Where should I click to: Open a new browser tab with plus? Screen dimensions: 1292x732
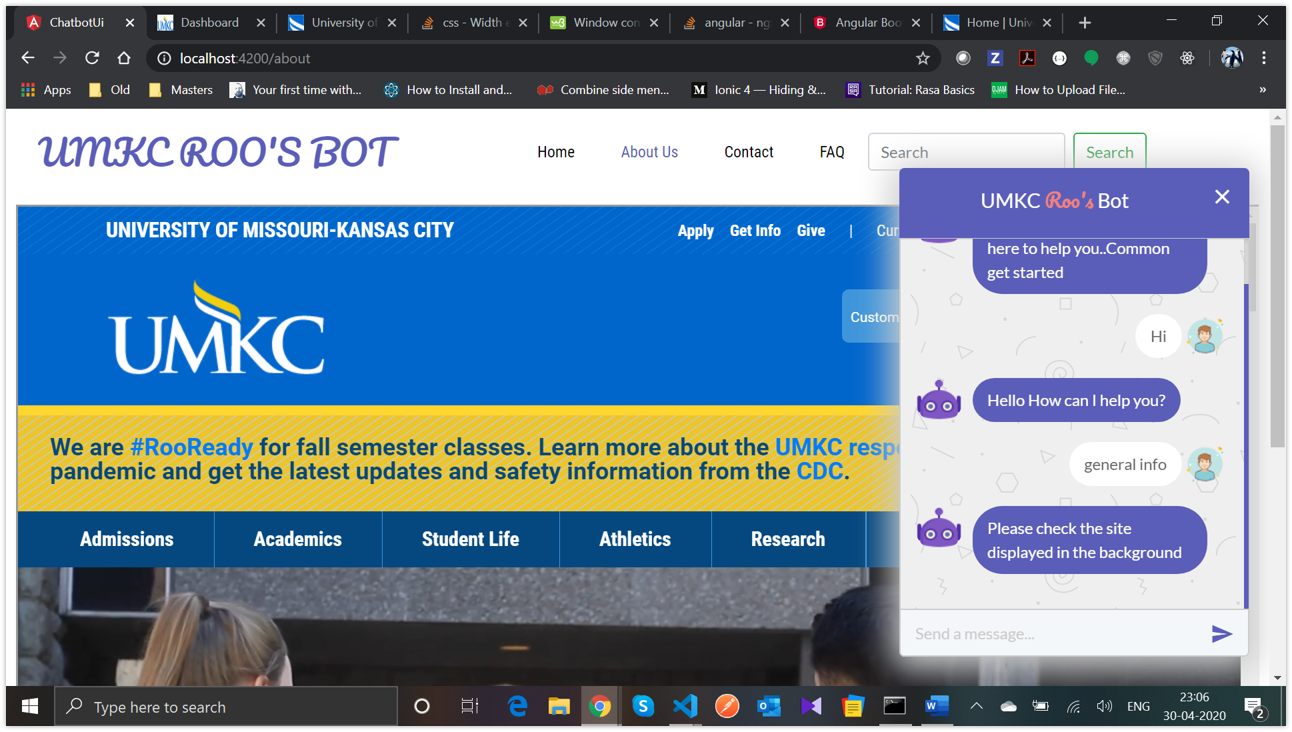point(1085,22)
